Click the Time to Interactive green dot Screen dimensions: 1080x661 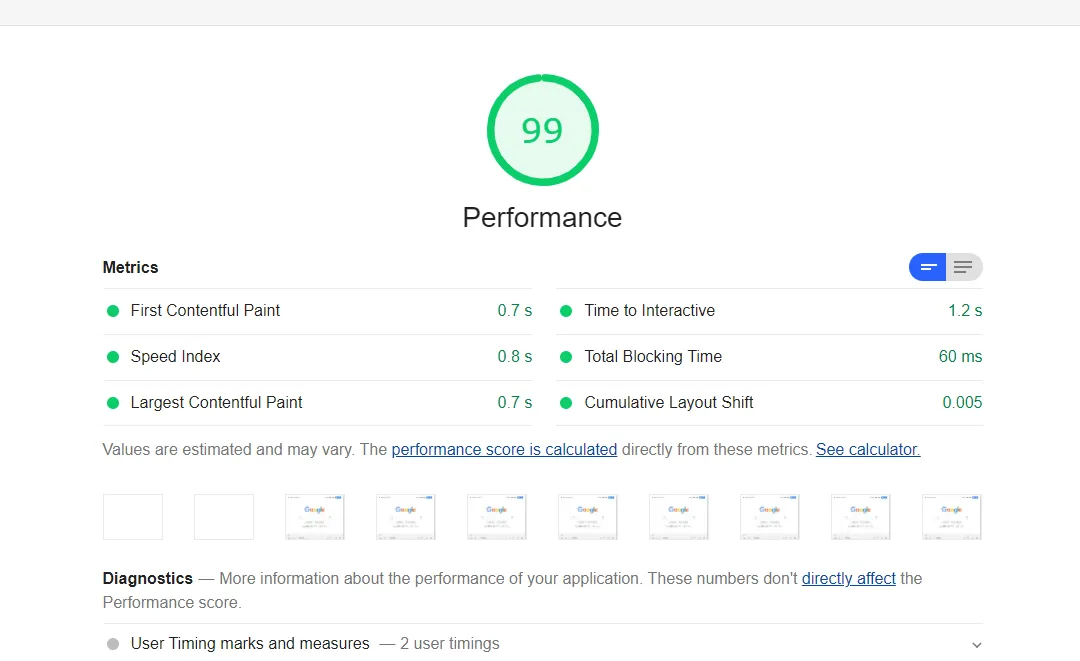[566, 311]
